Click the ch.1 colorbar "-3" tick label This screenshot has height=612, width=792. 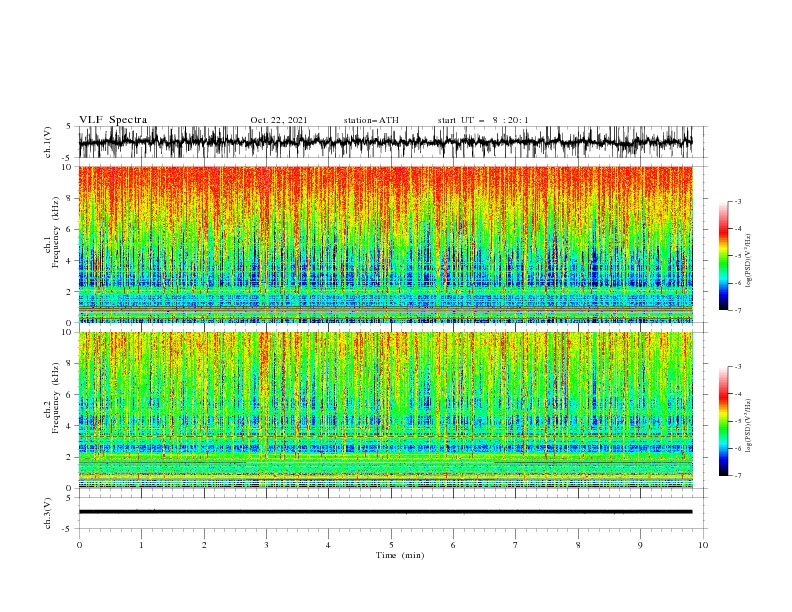coord(738,201)
